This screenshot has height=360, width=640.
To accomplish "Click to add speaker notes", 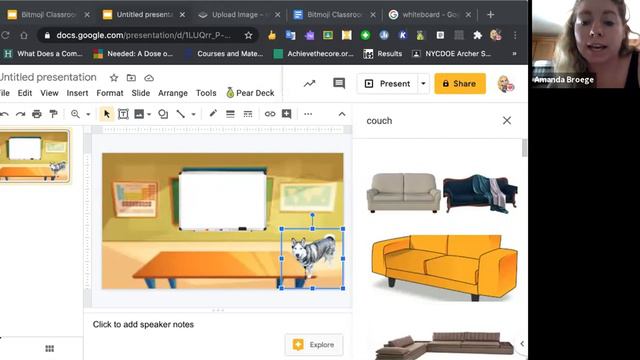I will [x=143, y=324].
